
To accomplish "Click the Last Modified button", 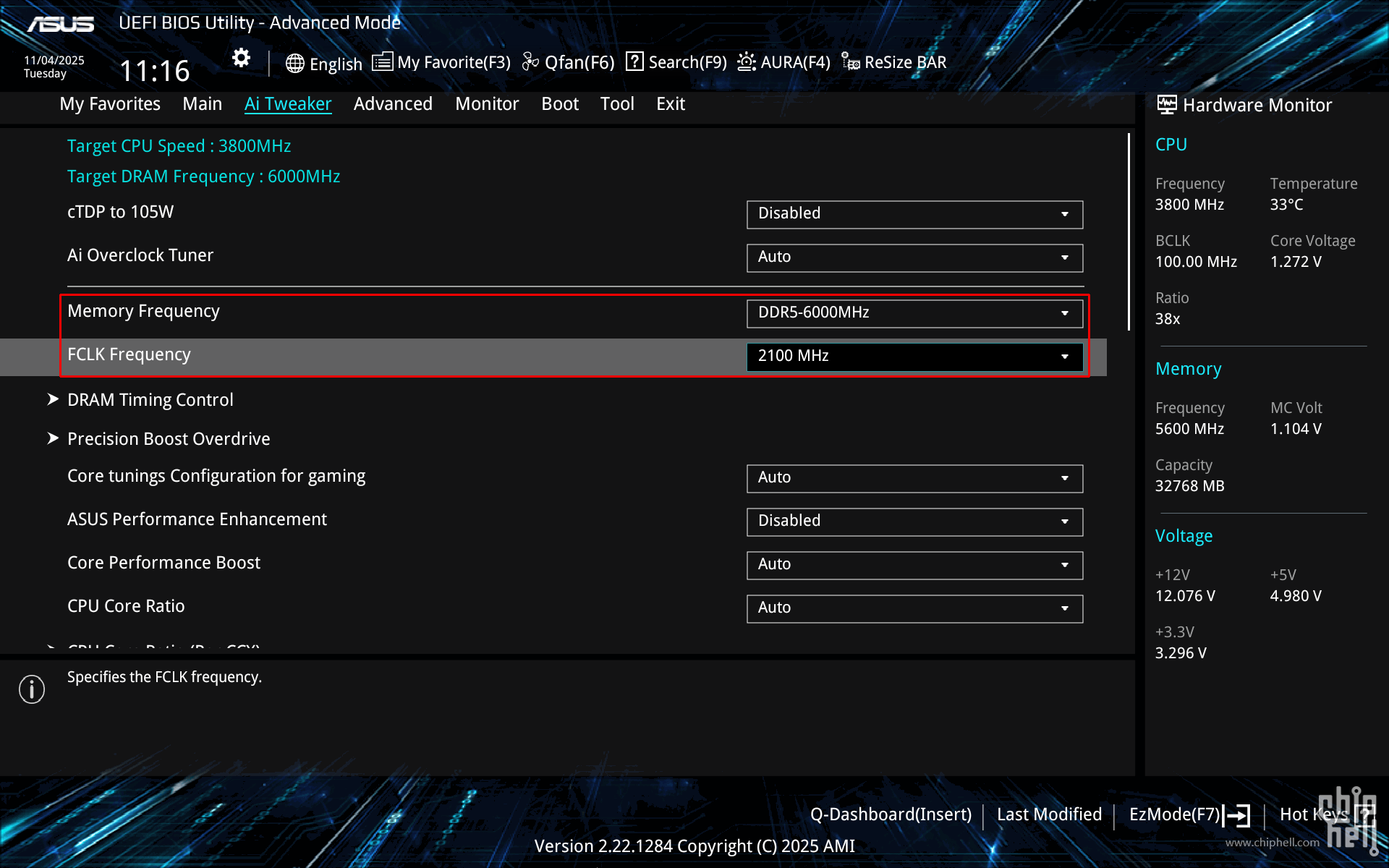I will (1049, 815).
